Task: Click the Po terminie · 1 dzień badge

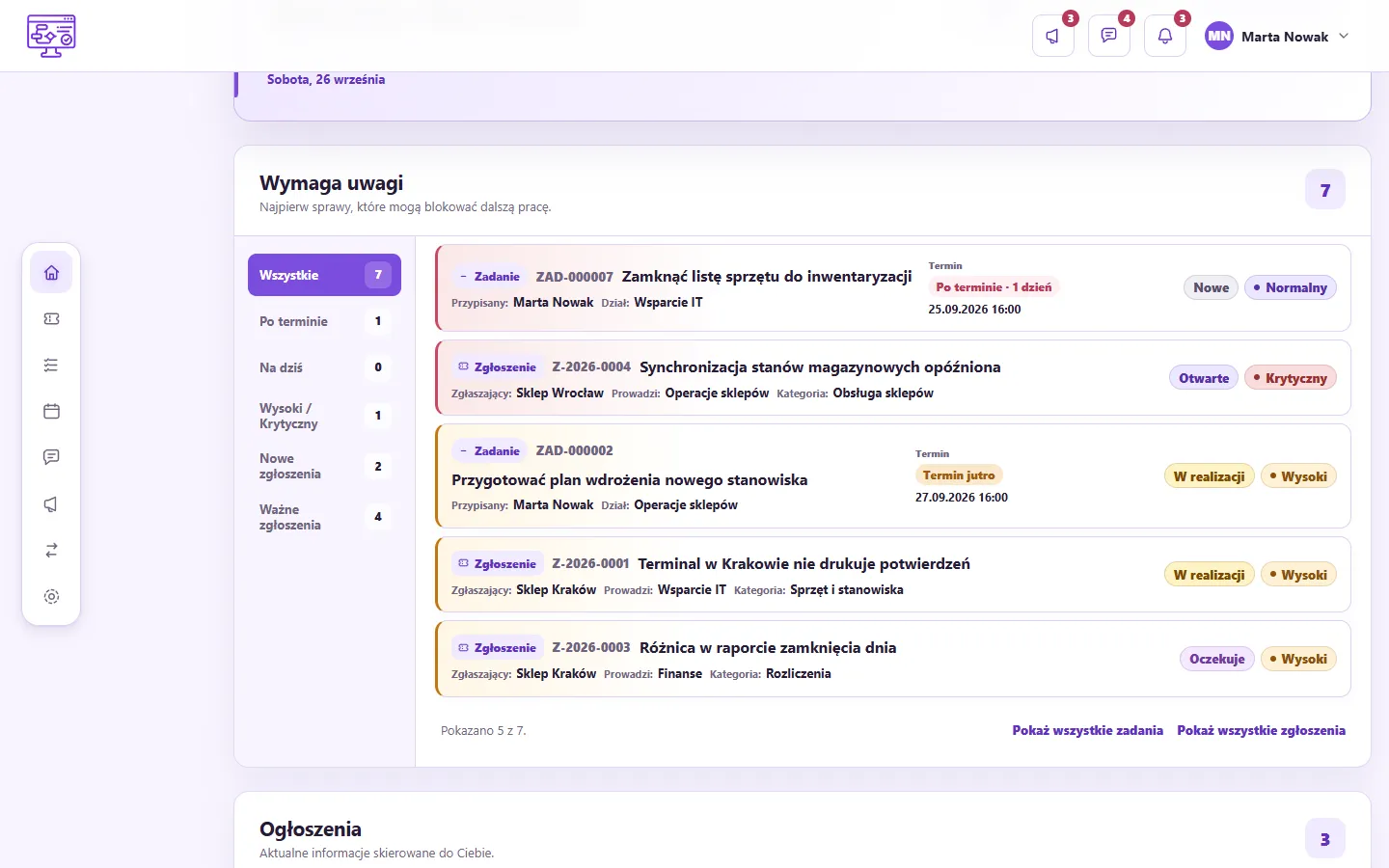Action: click(x=994, y=286)
